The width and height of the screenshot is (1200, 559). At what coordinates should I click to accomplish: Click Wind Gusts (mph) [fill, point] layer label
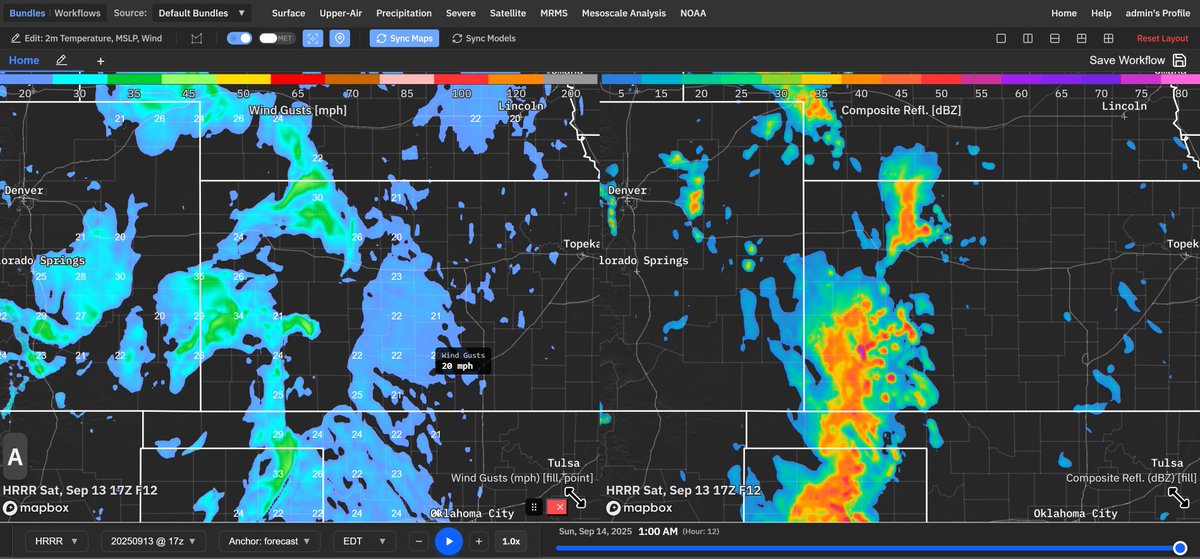pos(522,478)
